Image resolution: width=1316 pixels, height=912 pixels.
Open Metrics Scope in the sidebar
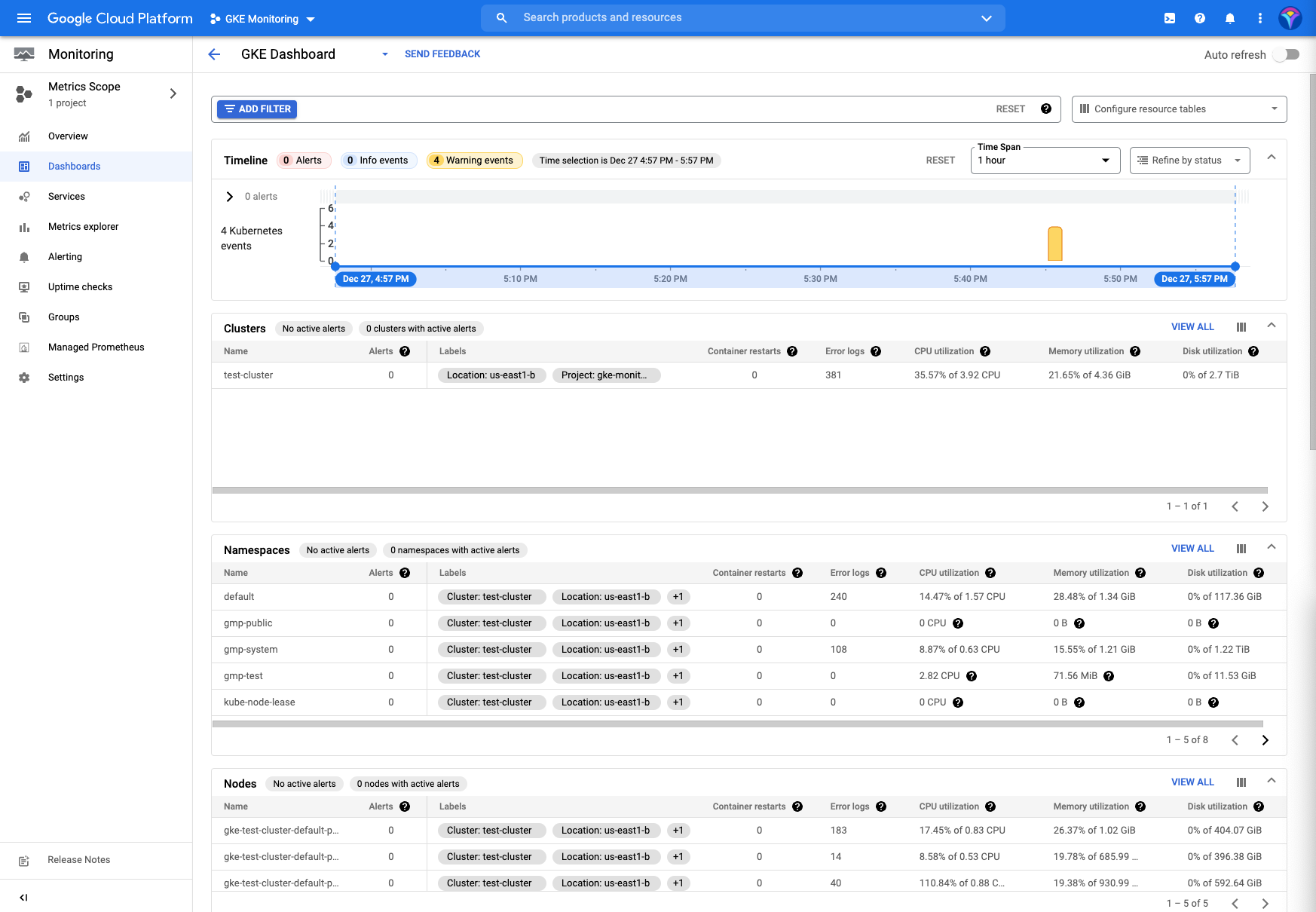click(96, 94)
